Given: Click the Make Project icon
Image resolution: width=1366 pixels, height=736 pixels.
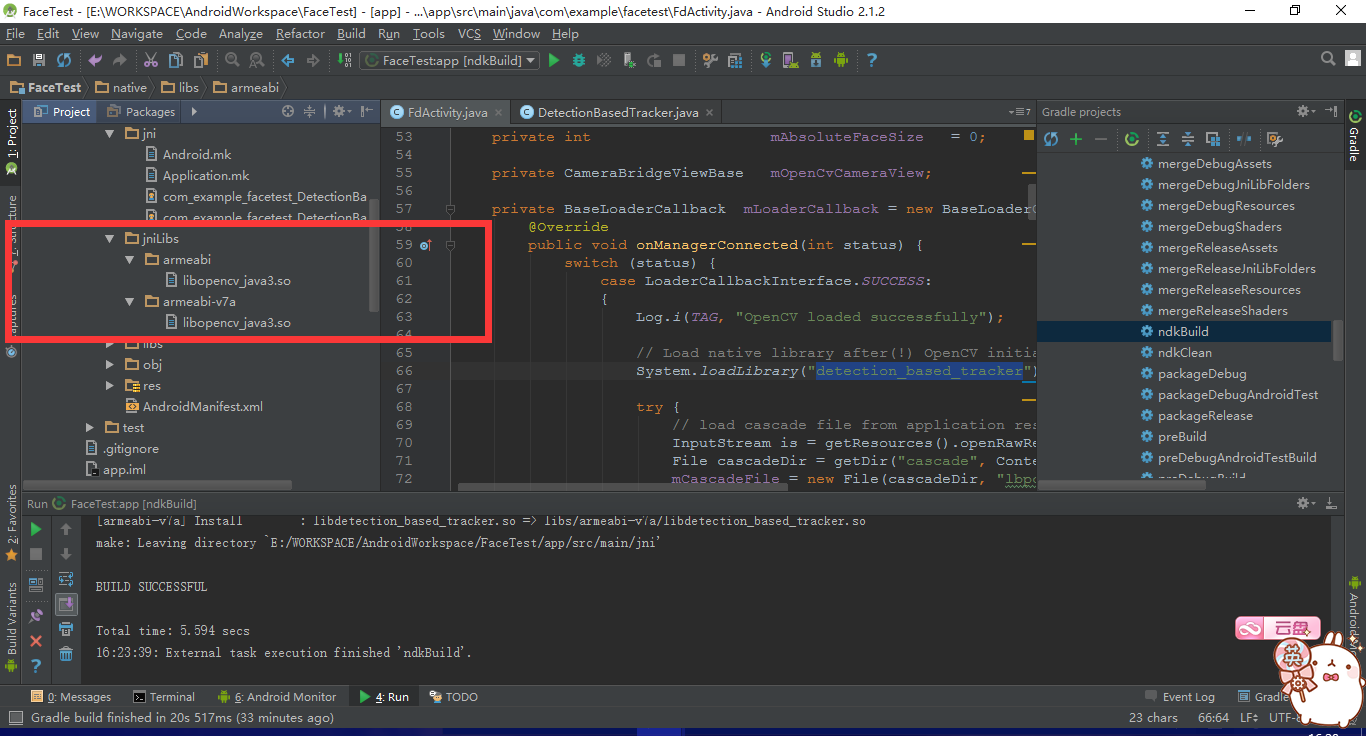Looking at the screenshot, I should point(343,60).
